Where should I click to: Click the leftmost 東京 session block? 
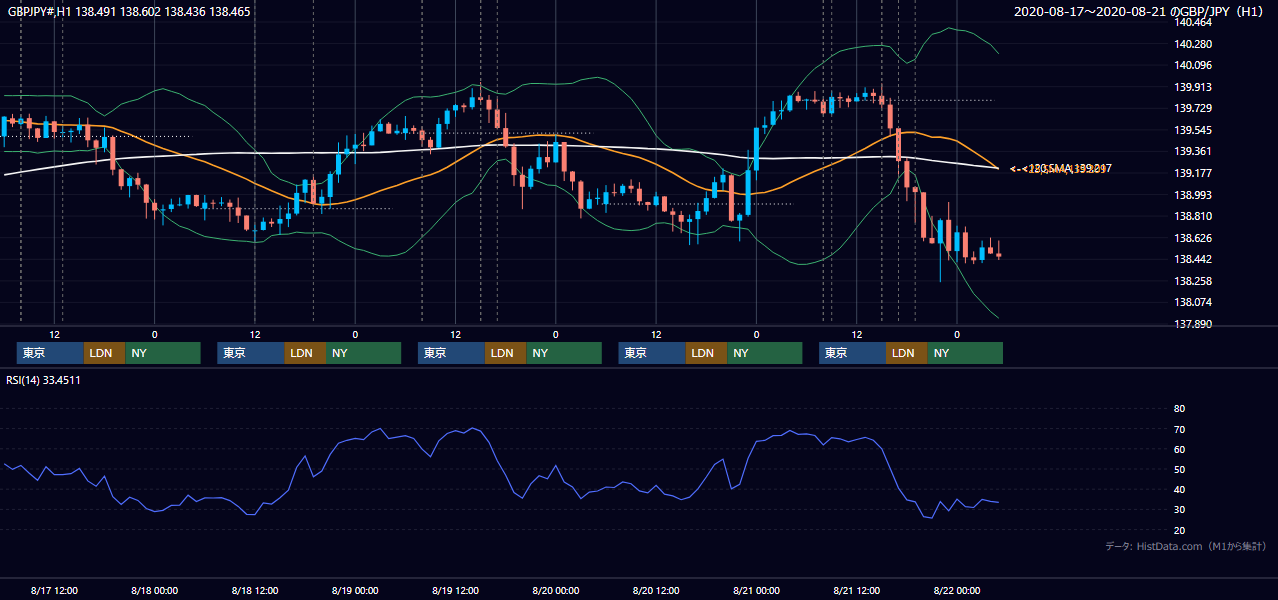50,353
